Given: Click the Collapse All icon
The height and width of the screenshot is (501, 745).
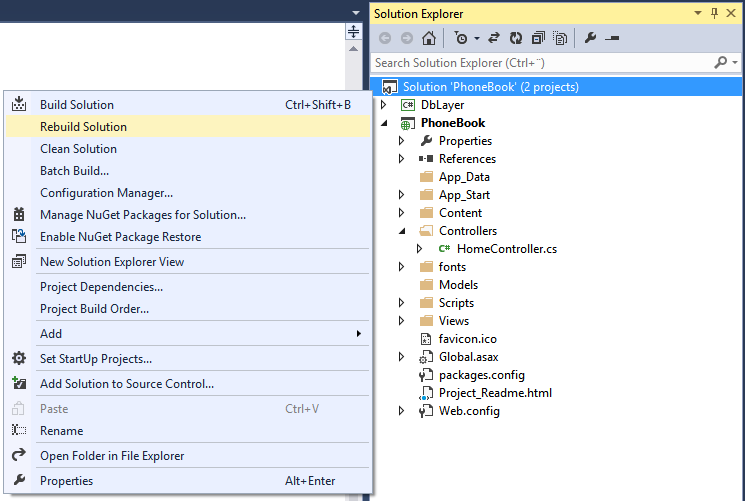Looking at the screenshot, I should [538, 38].
